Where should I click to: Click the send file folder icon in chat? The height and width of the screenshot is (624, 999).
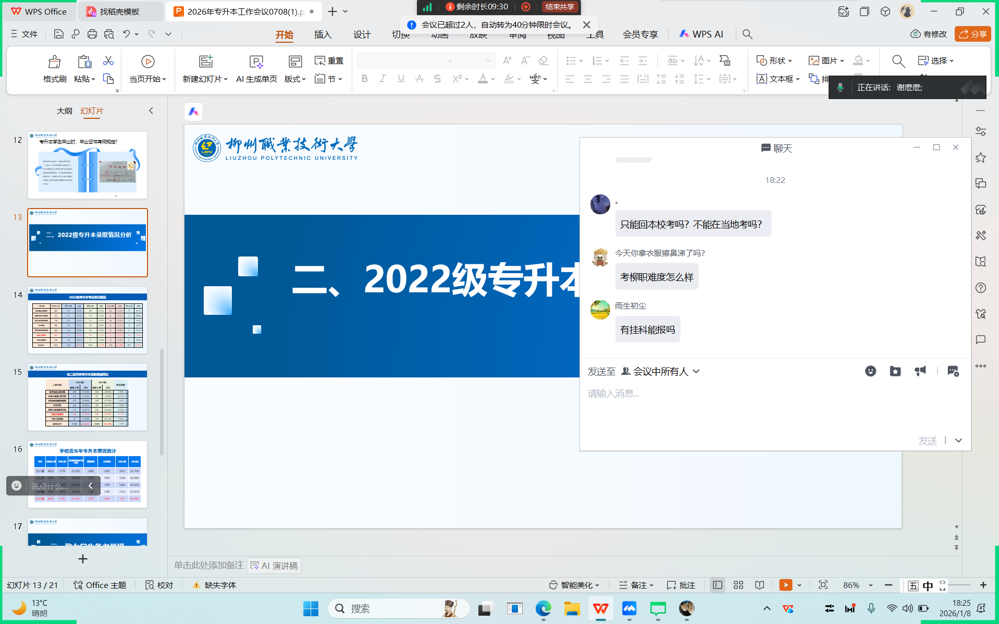[895, 371]
